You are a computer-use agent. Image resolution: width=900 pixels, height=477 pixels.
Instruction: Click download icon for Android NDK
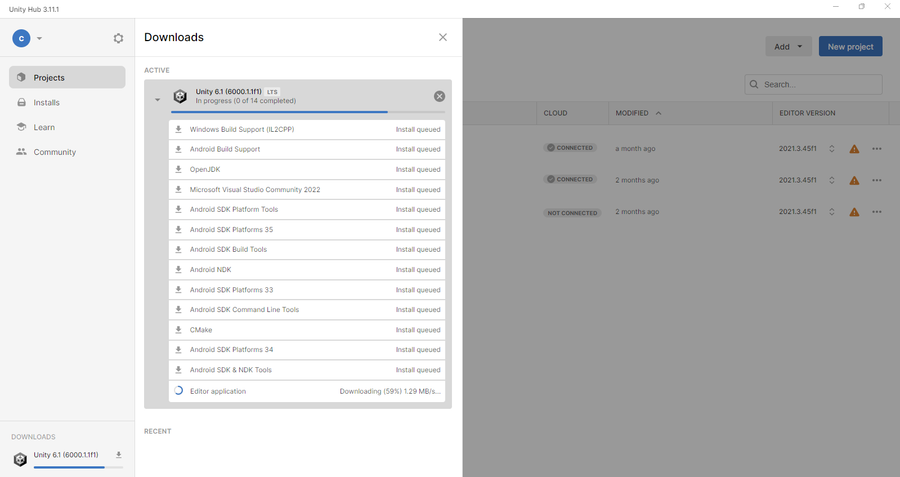[x=179, y=269]
